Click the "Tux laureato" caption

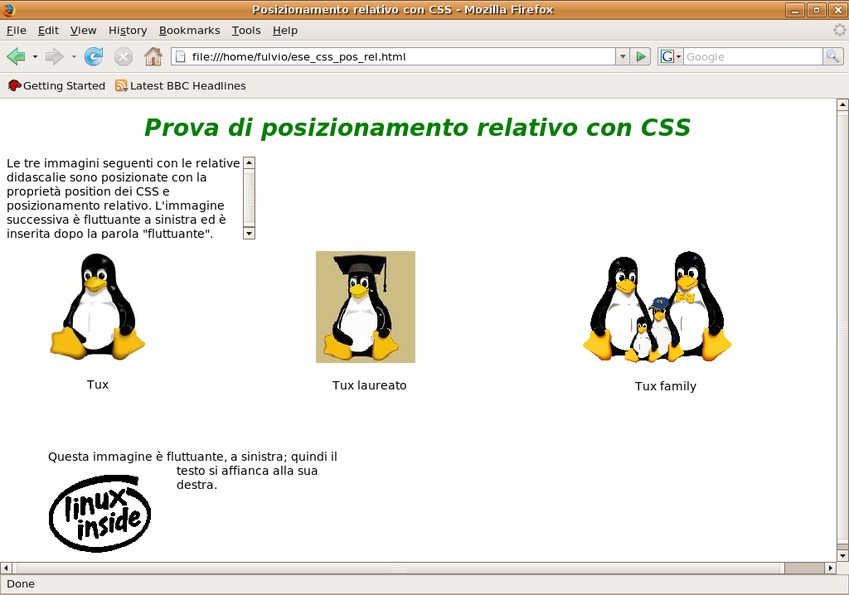tap(369, 385)
